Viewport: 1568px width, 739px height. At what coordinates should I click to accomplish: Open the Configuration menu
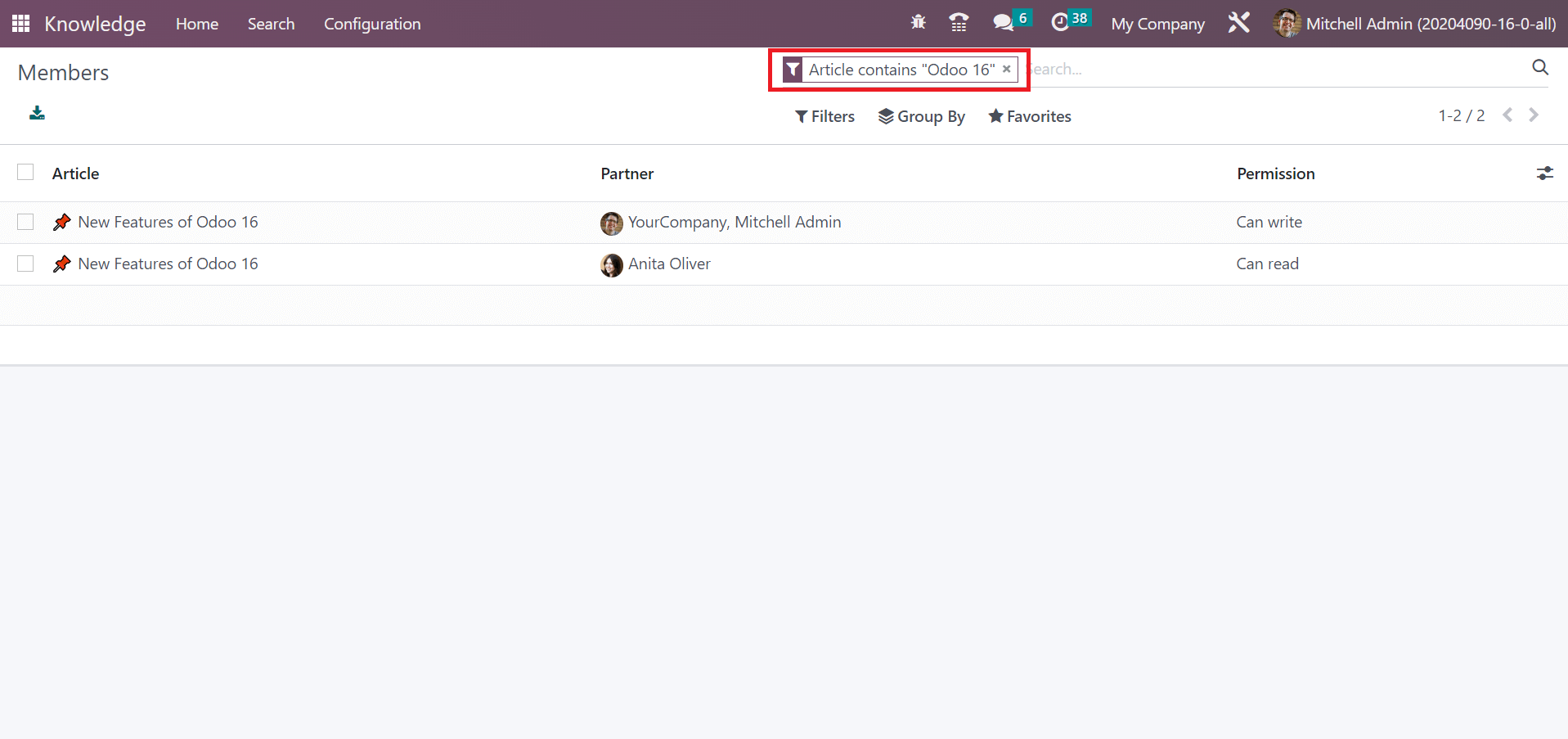click(372, 24)
